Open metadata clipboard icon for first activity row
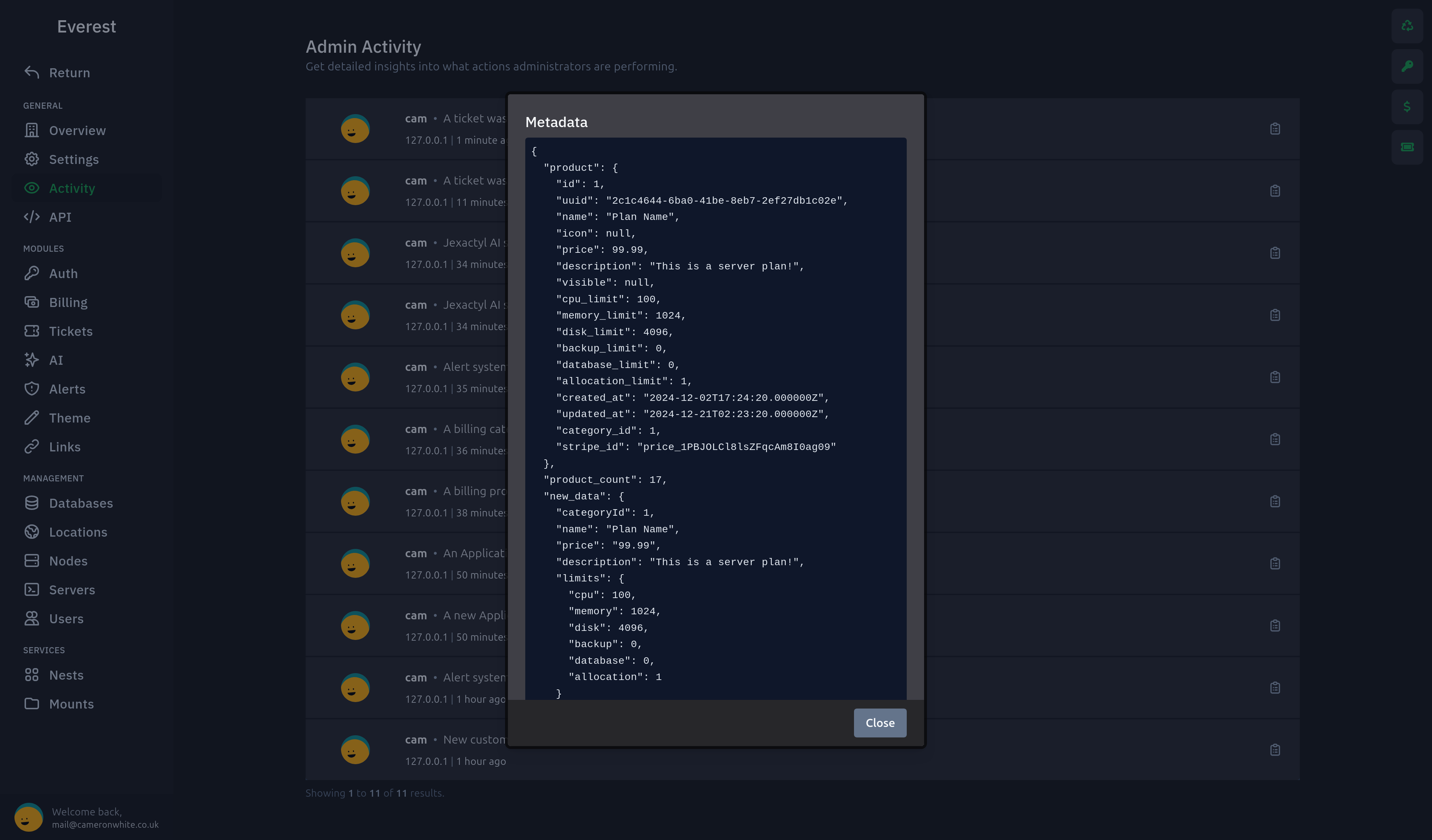Screen dimensions: 1432x840 1274,129
